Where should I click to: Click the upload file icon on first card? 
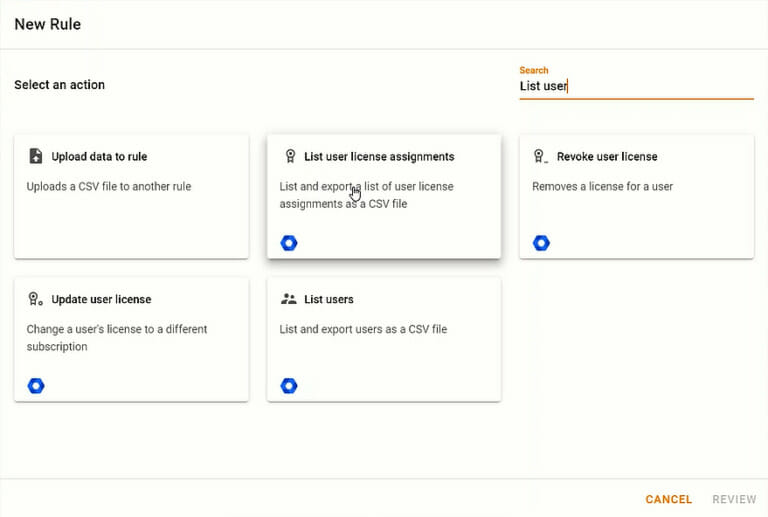(36, 156)
